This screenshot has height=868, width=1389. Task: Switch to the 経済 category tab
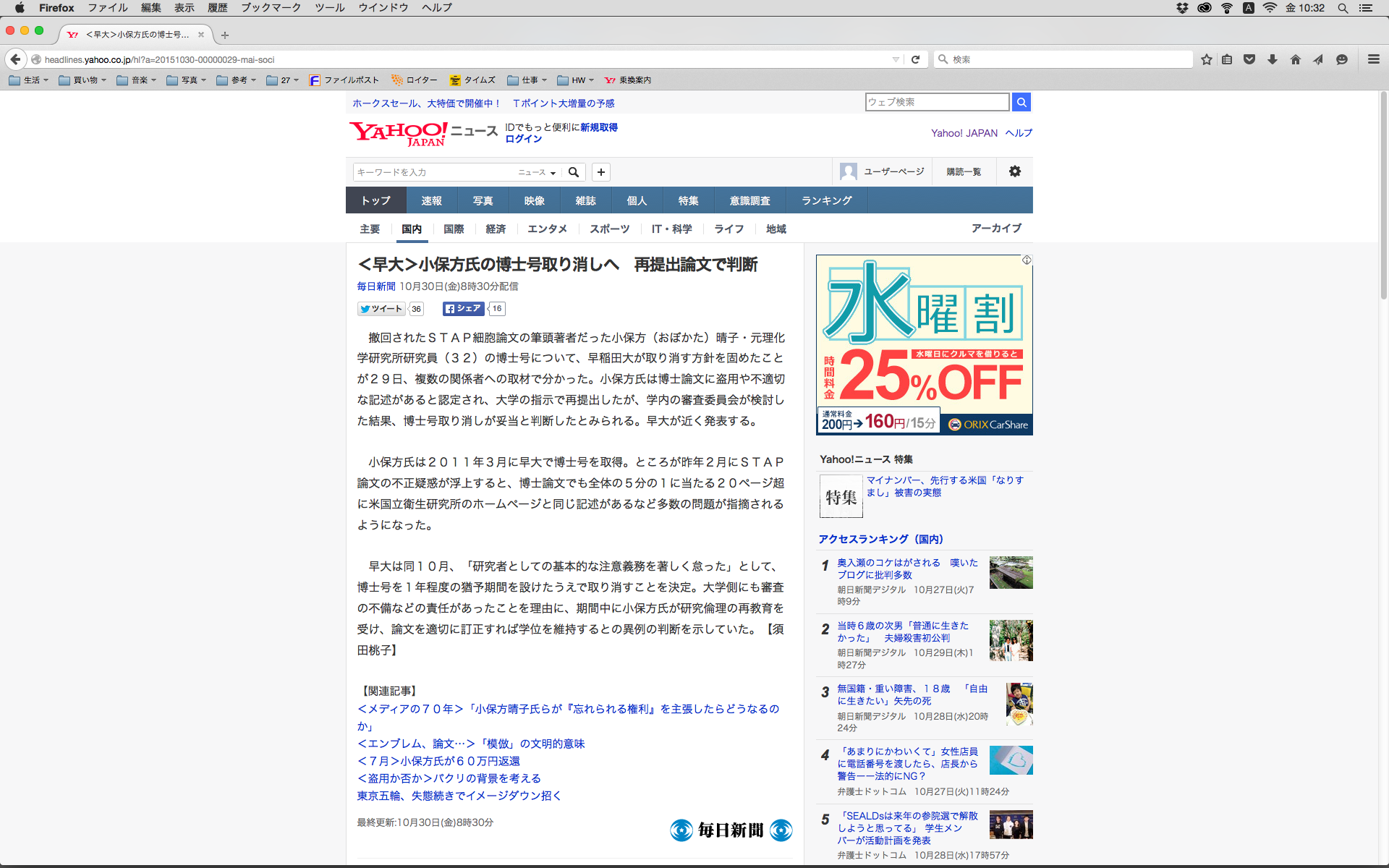pyautogui.click(x=496, y=229)
